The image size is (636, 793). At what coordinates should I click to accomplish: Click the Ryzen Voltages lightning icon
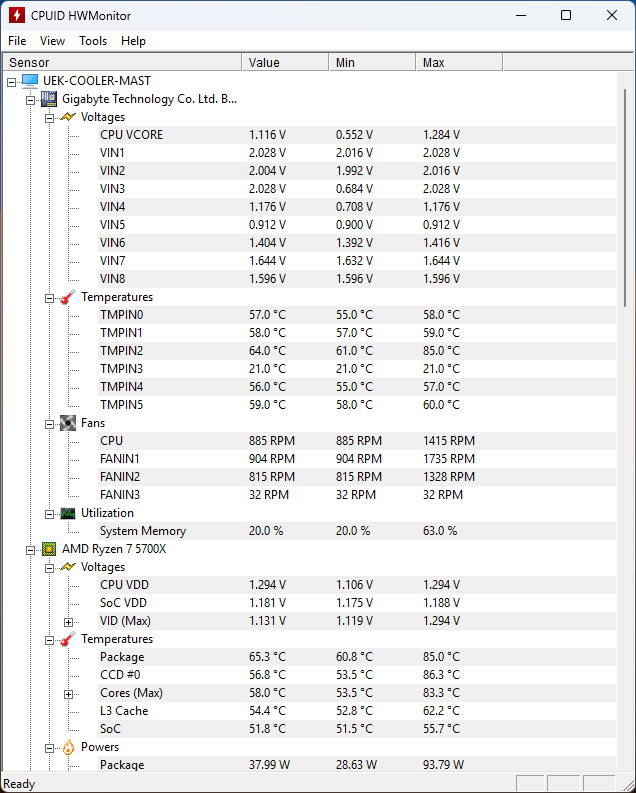coord(68,567)
